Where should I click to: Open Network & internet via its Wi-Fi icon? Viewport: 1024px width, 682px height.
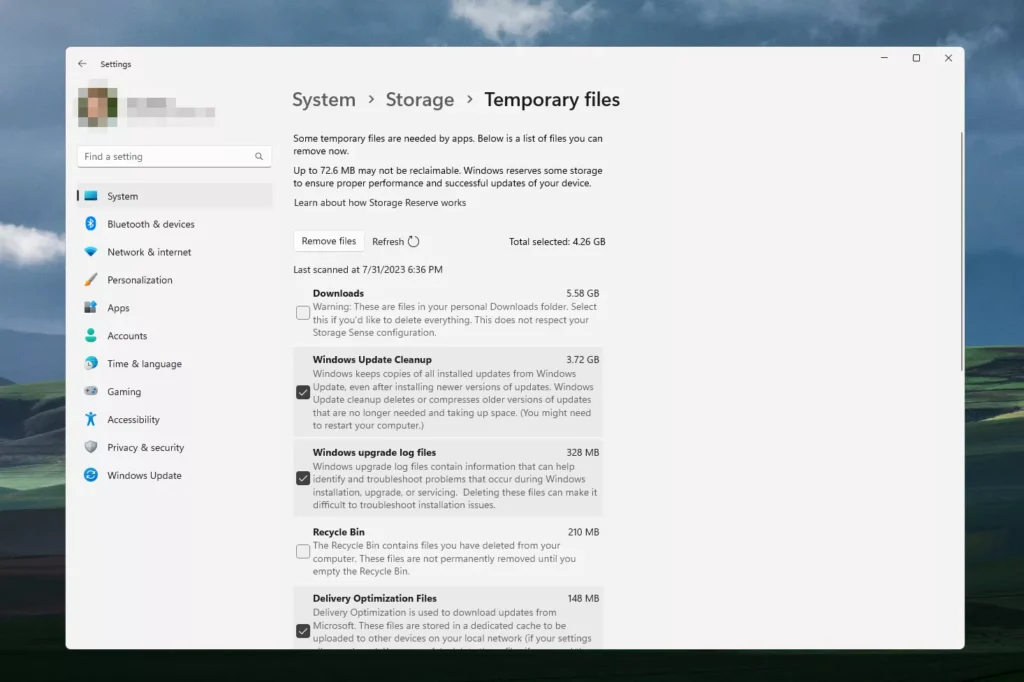coord(90,252)
